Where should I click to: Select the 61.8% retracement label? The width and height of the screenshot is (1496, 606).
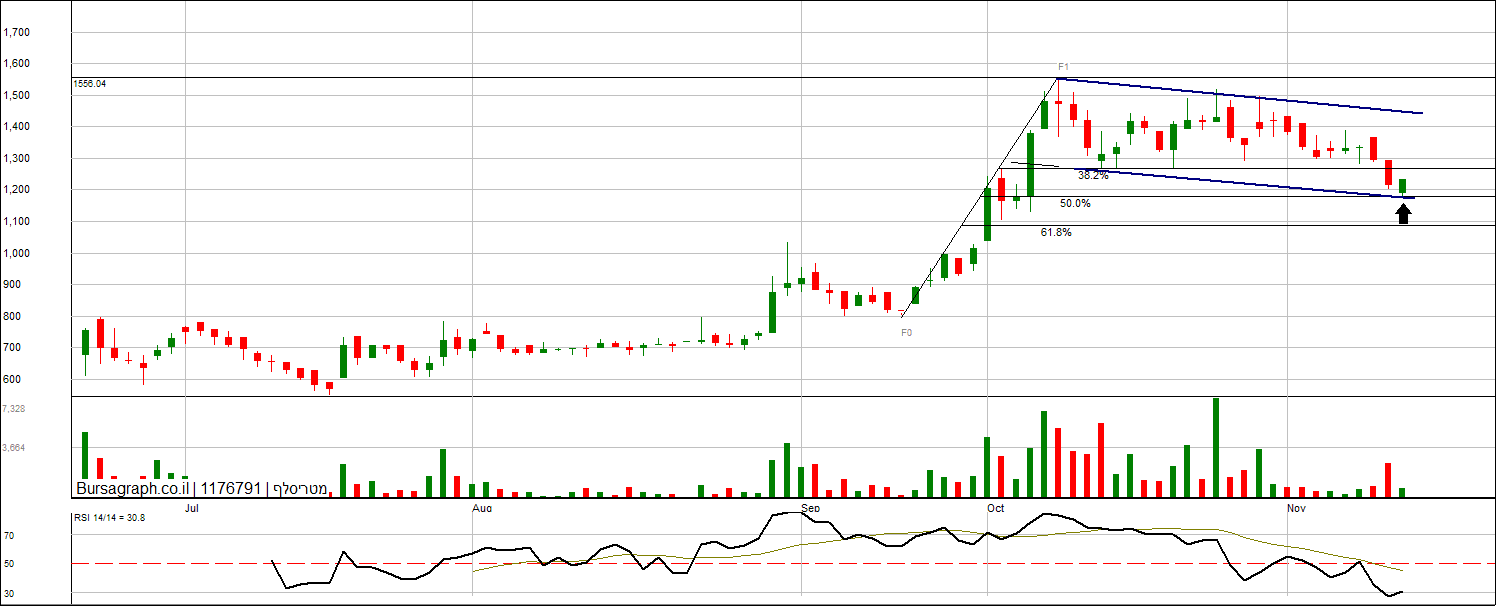tap(1056, 232)
